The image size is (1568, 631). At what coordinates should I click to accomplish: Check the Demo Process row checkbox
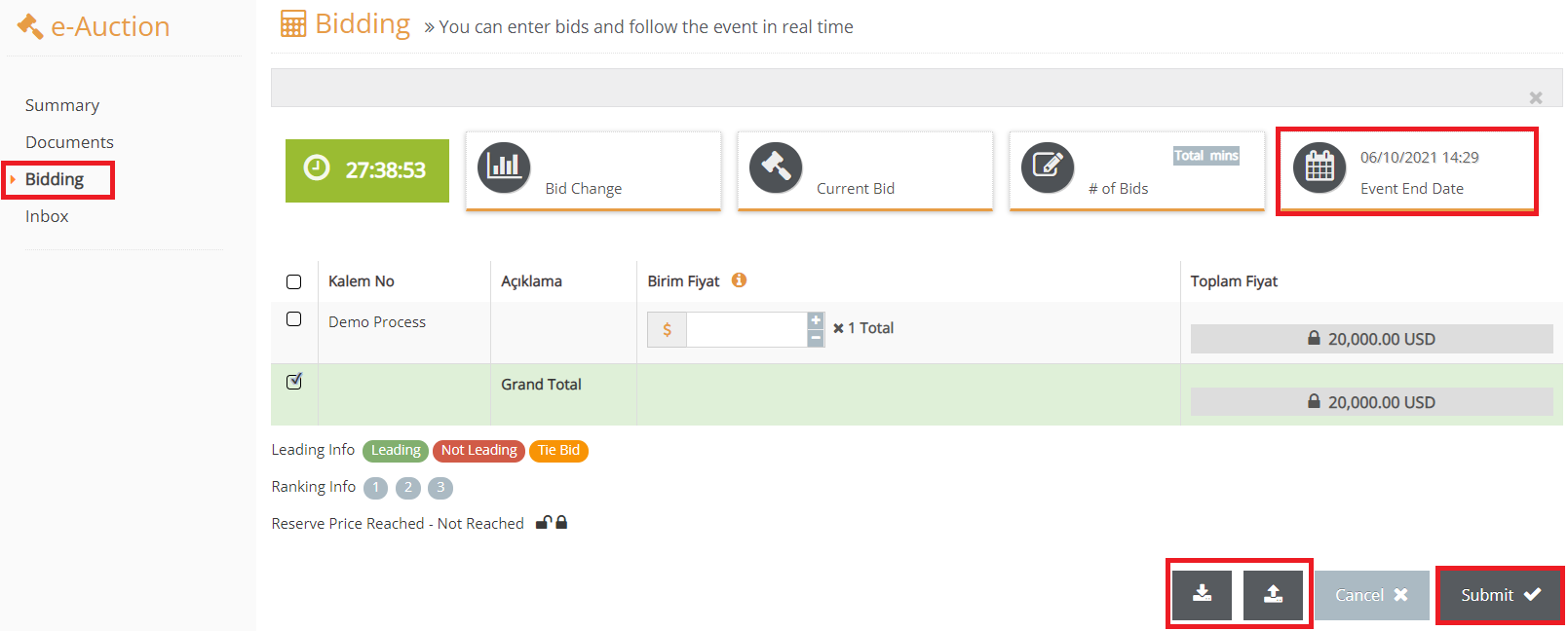point(294,319)
